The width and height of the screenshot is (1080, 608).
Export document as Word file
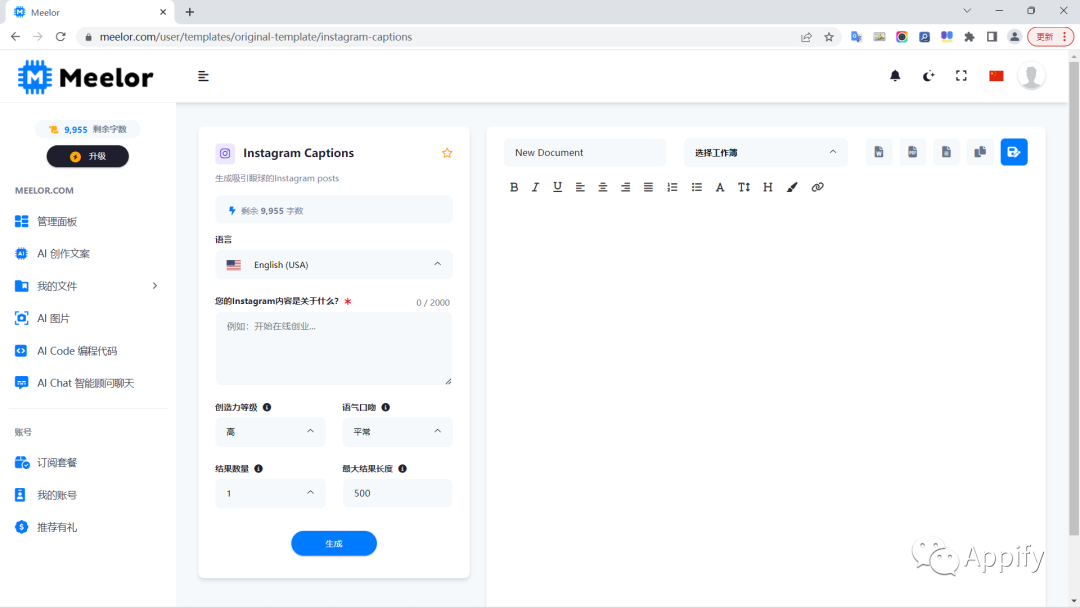tap(879, 152)
